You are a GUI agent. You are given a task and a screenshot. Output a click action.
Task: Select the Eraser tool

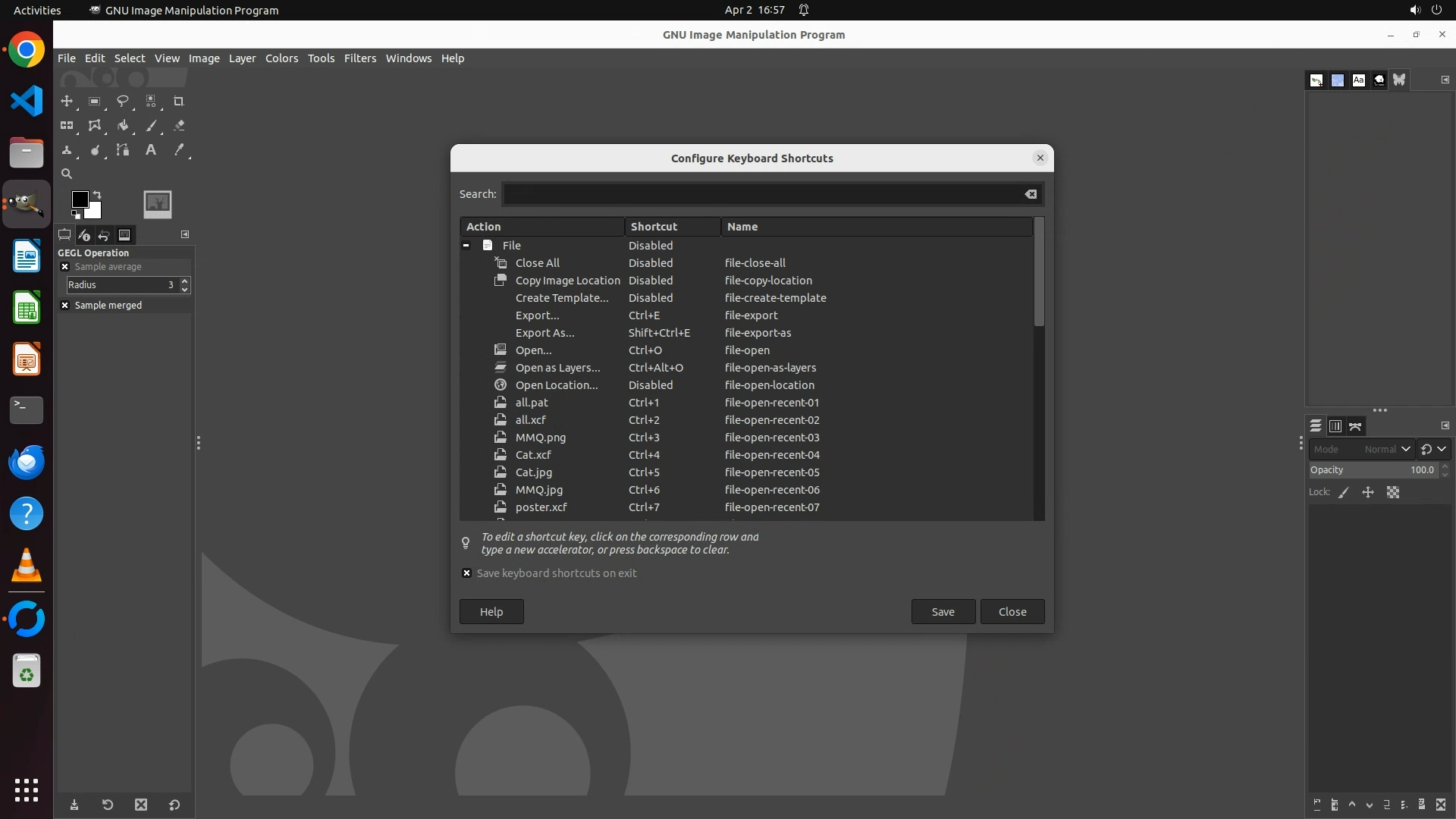pos(179,126)
